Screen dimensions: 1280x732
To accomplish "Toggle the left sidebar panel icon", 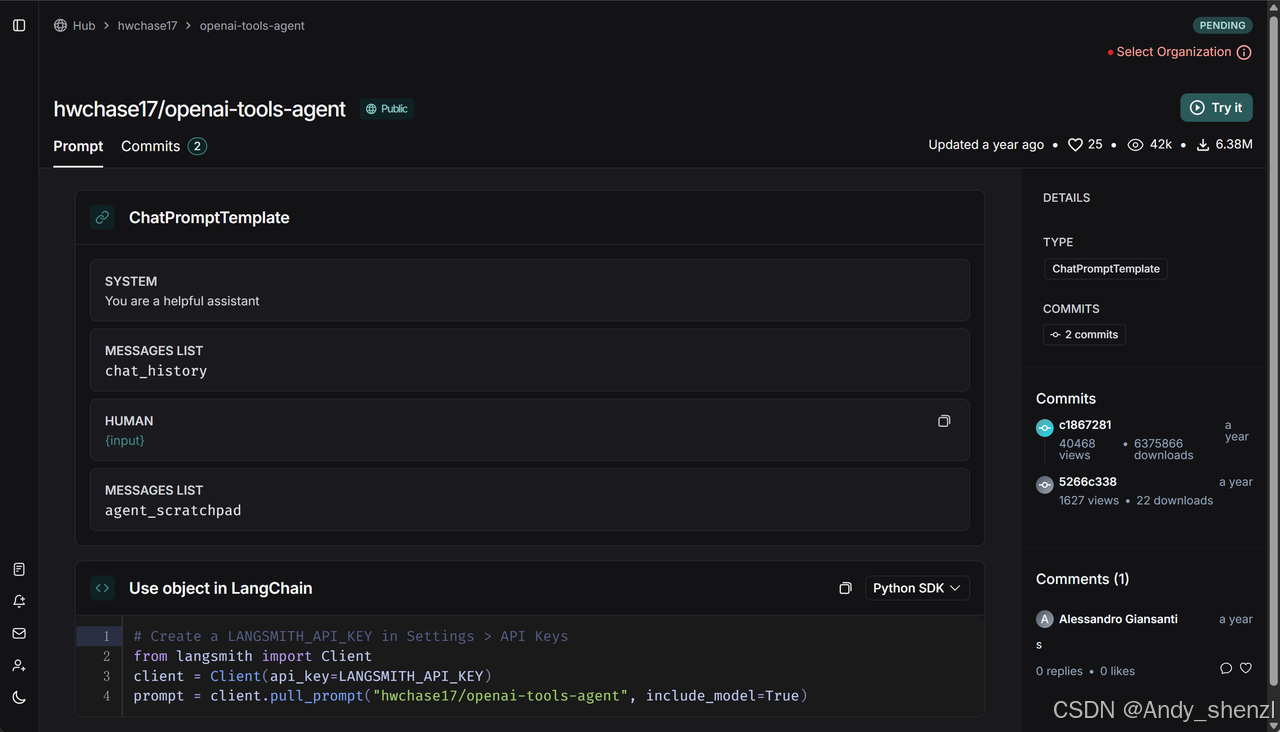I will point(19,25).
